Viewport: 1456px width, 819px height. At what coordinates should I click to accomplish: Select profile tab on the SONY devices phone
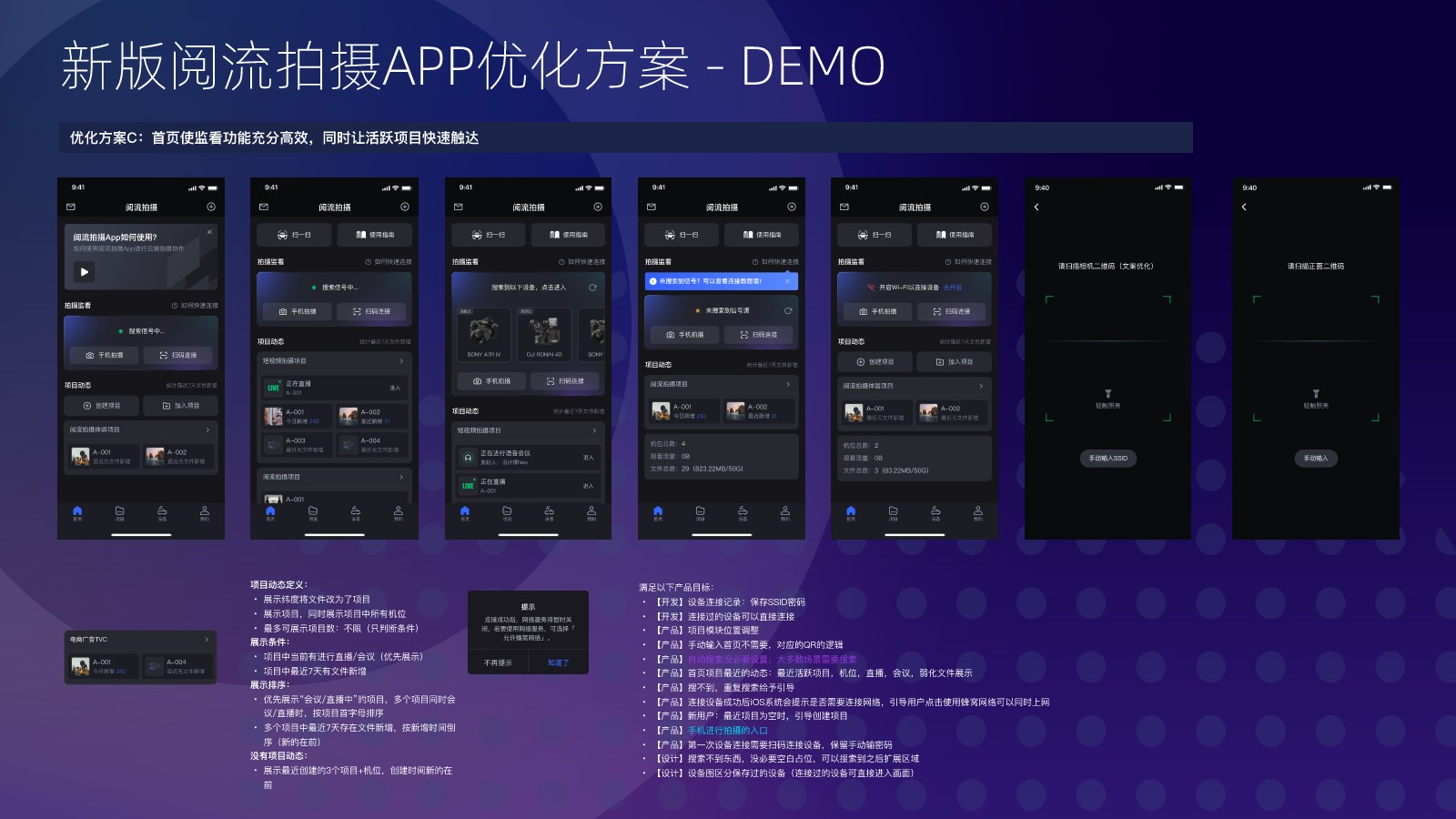pyautogui.click(x=591, y=513)
